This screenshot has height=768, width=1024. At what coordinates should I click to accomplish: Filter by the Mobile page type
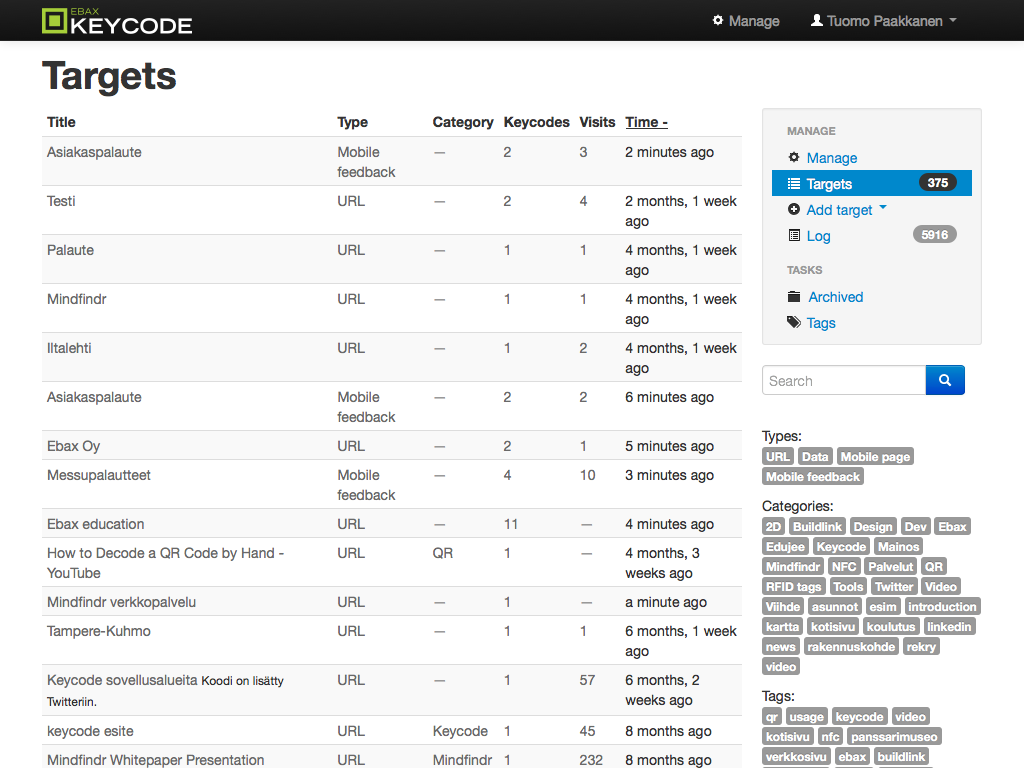(875, 456)
